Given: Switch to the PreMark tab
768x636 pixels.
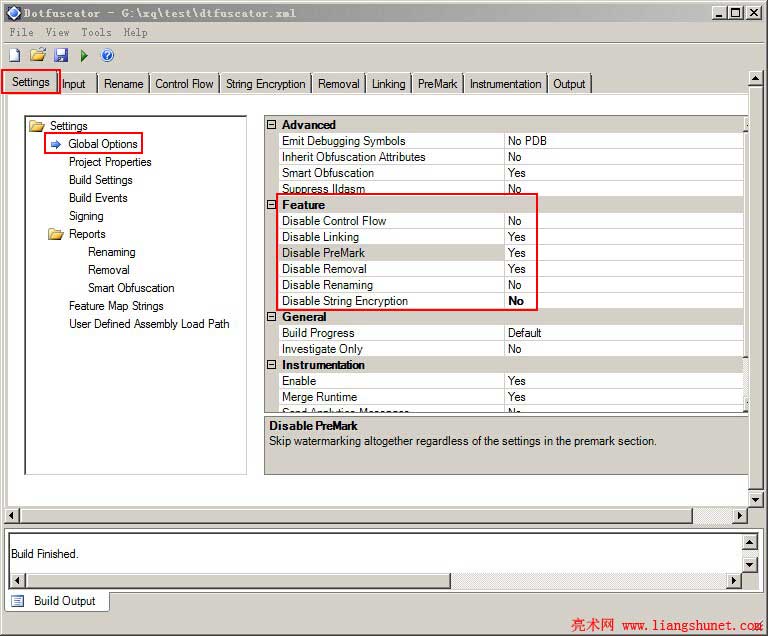Looking at the screenshot, I should coord(437,84).
